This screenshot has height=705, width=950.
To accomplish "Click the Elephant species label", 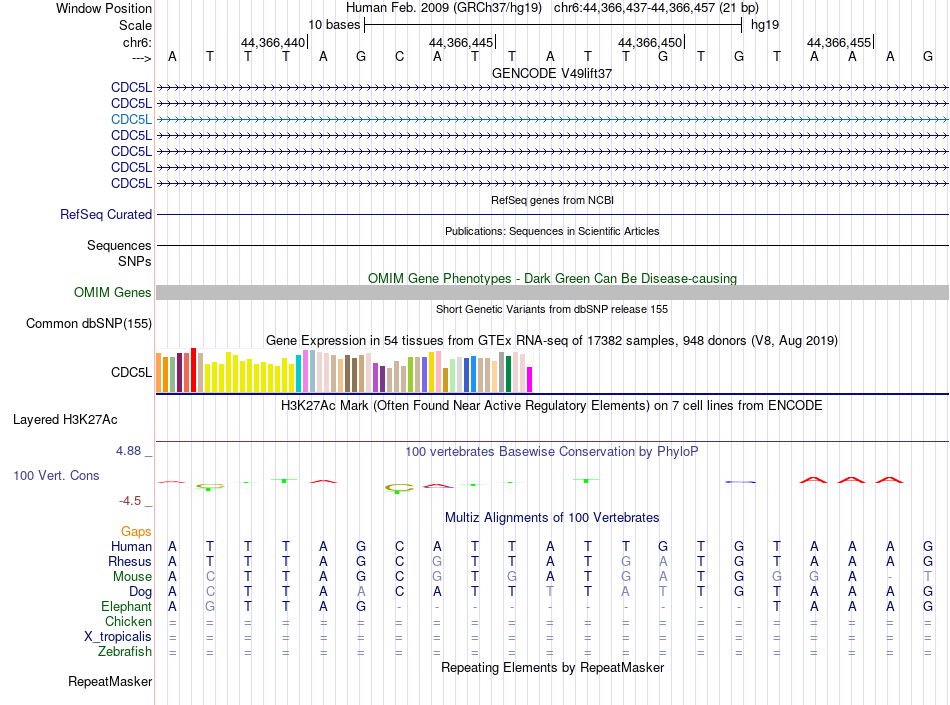I will [x=126, y=606].
